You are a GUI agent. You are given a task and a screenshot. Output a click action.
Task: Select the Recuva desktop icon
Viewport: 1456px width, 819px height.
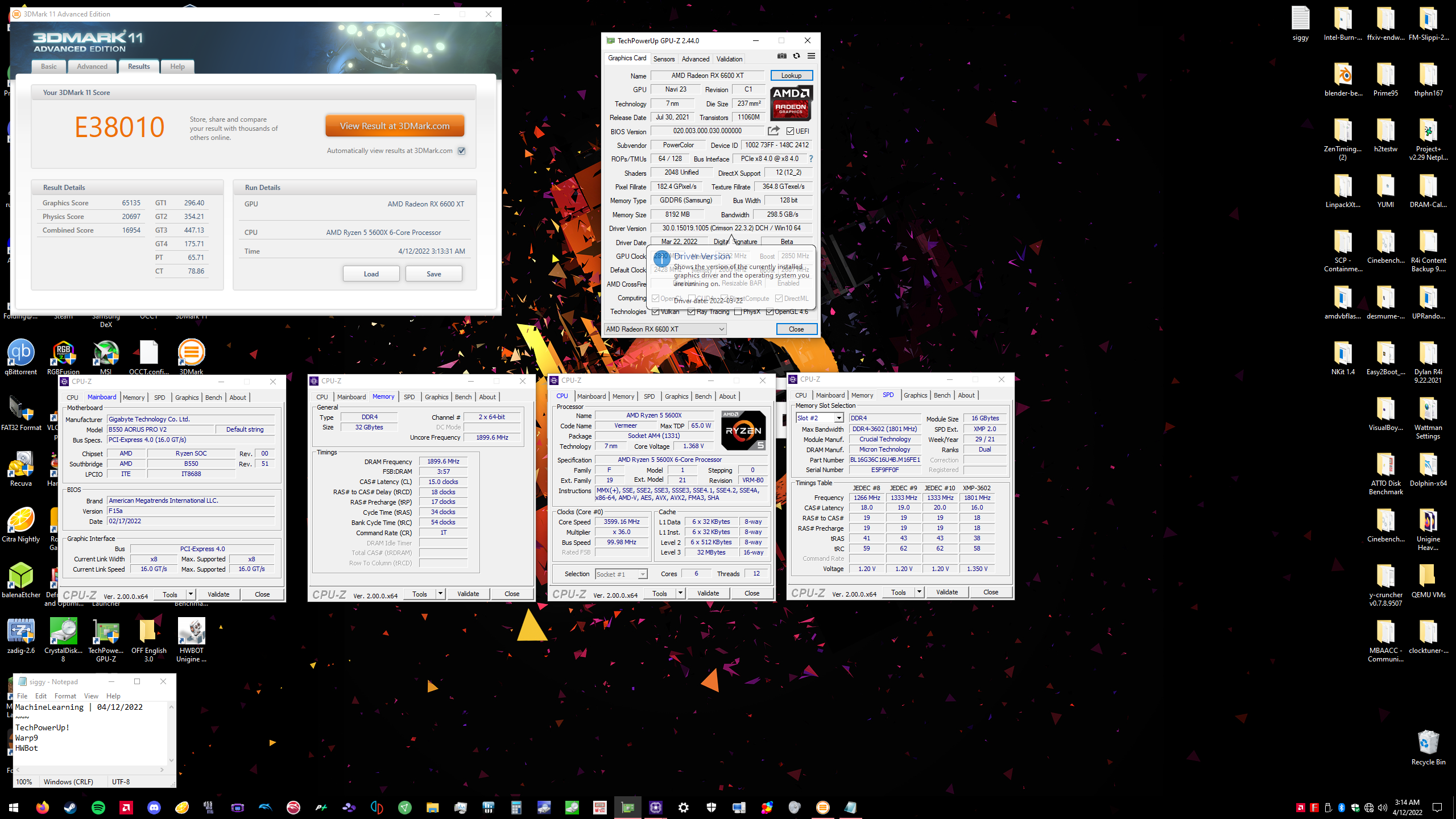21,469
